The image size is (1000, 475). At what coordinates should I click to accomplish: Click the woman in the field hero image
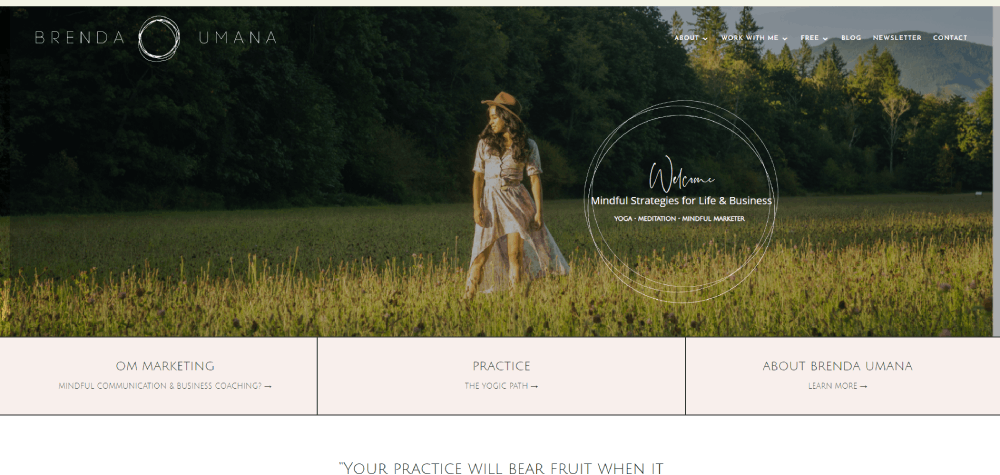tap(513, 194)
